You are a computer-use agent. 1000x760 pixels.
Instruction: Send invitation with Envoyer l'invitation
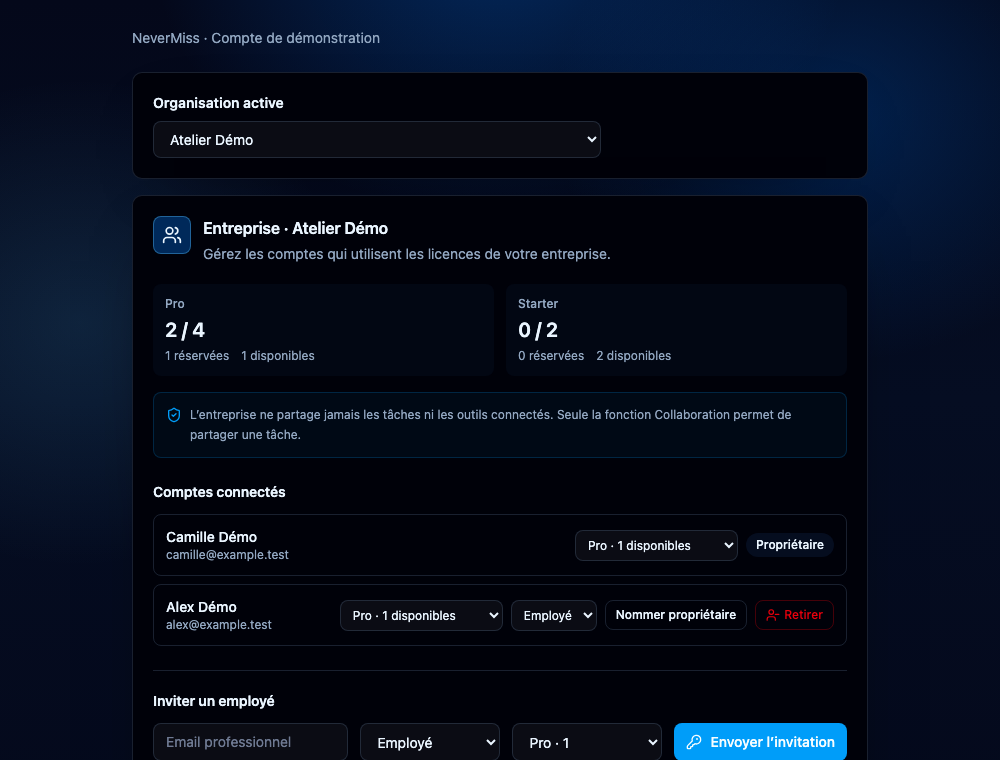point(760,742)
